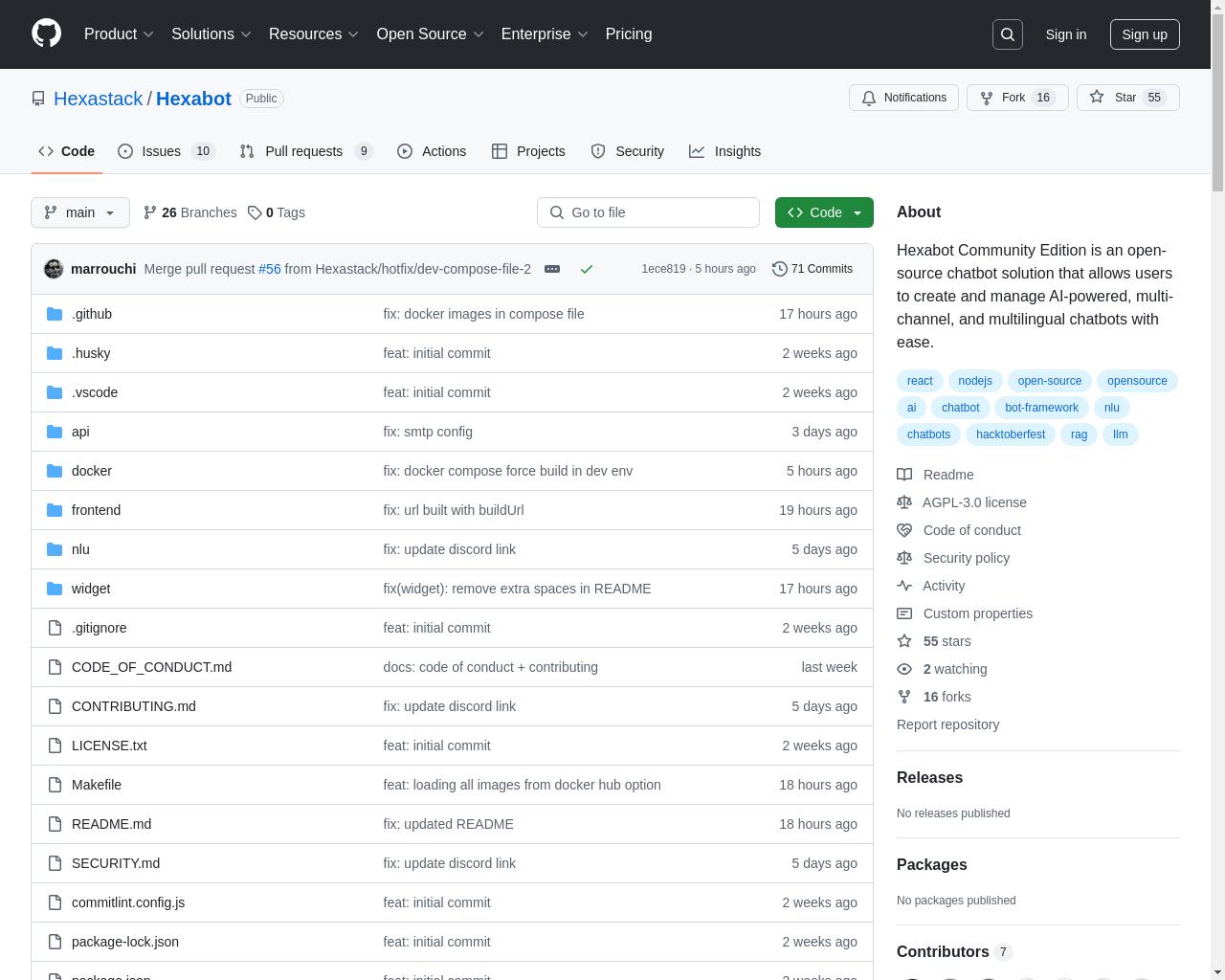Screen dimensions: 1225x980
Task: Open the Enterprise dropdown menu
Action: click(x=545, y=33)
